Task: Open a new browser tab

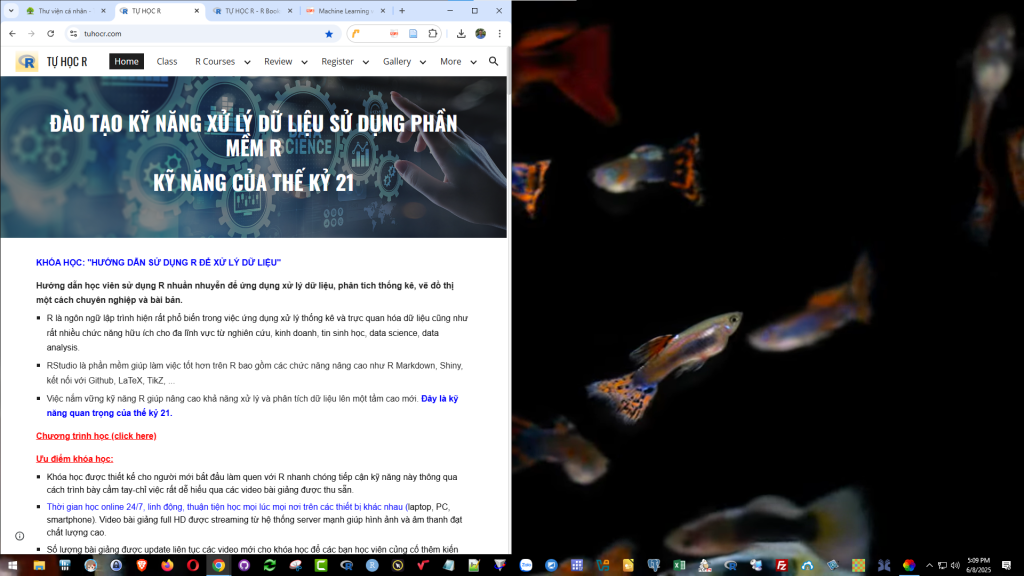Action: click(402, 10)
